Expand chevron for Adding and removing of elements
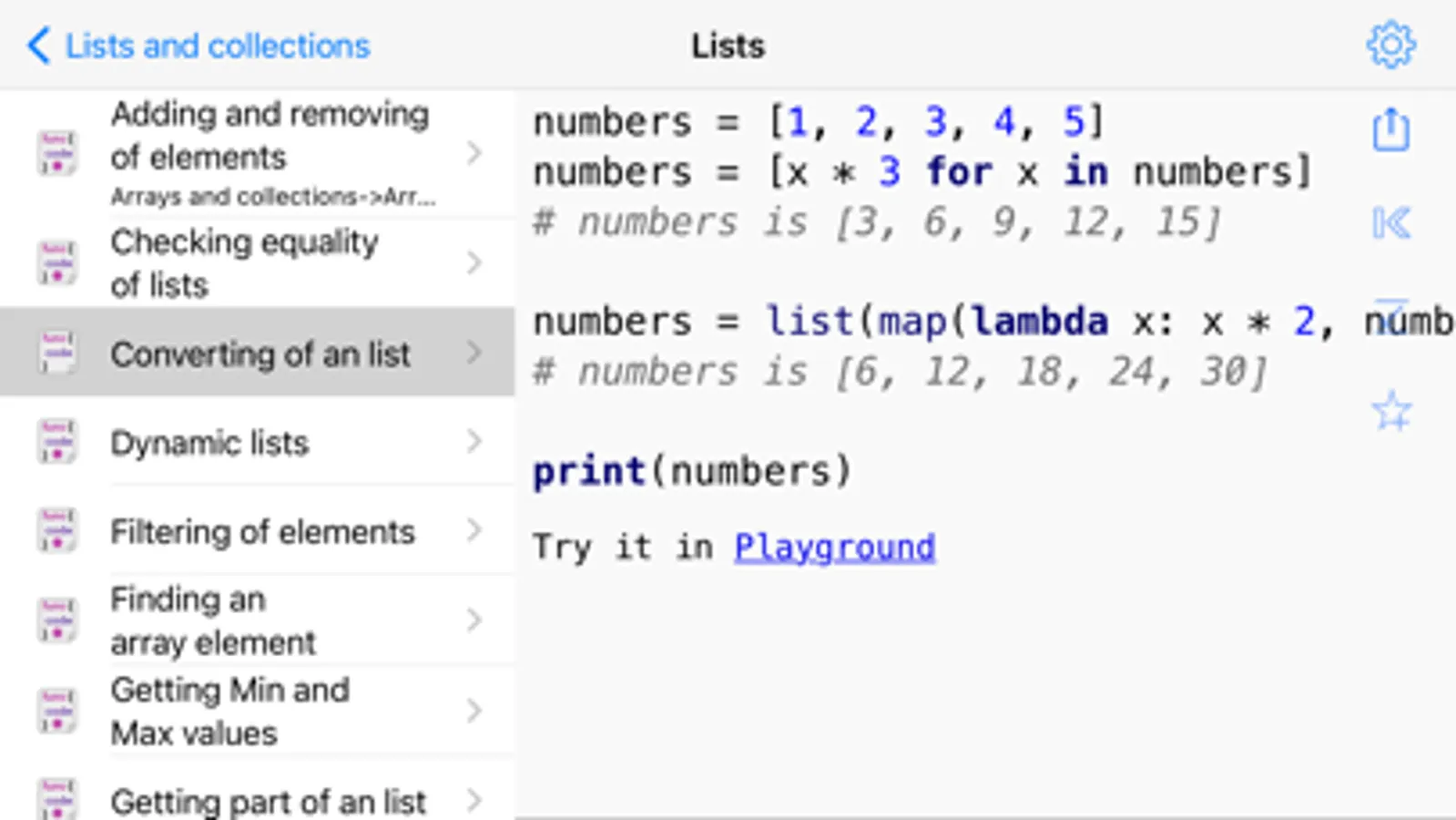This screenshot has width=1456, height=820. (473, 153)
